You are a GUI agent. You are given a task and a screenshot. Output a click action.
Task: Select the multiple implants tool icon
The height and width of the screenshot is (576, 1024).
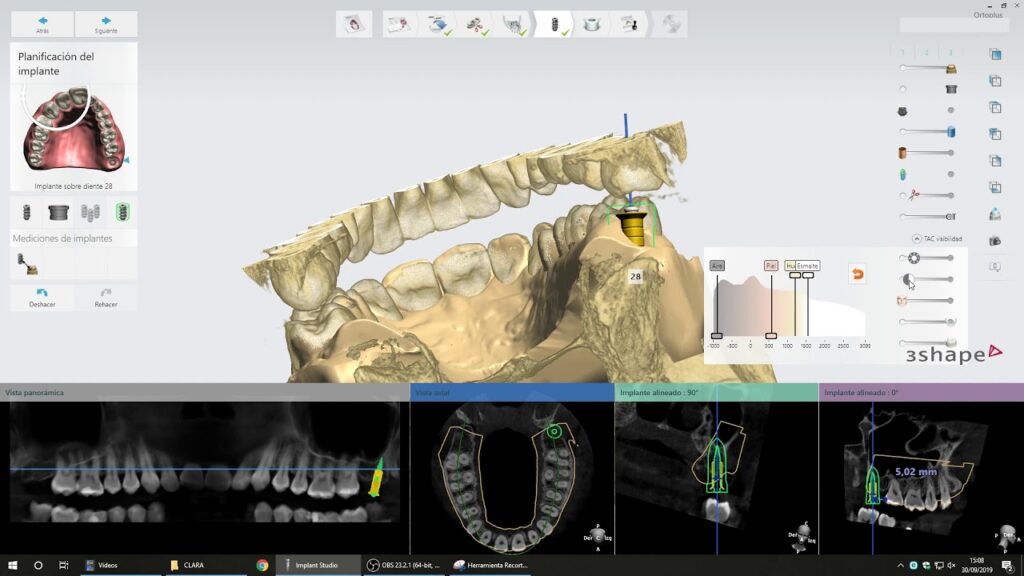coord(90,212)
